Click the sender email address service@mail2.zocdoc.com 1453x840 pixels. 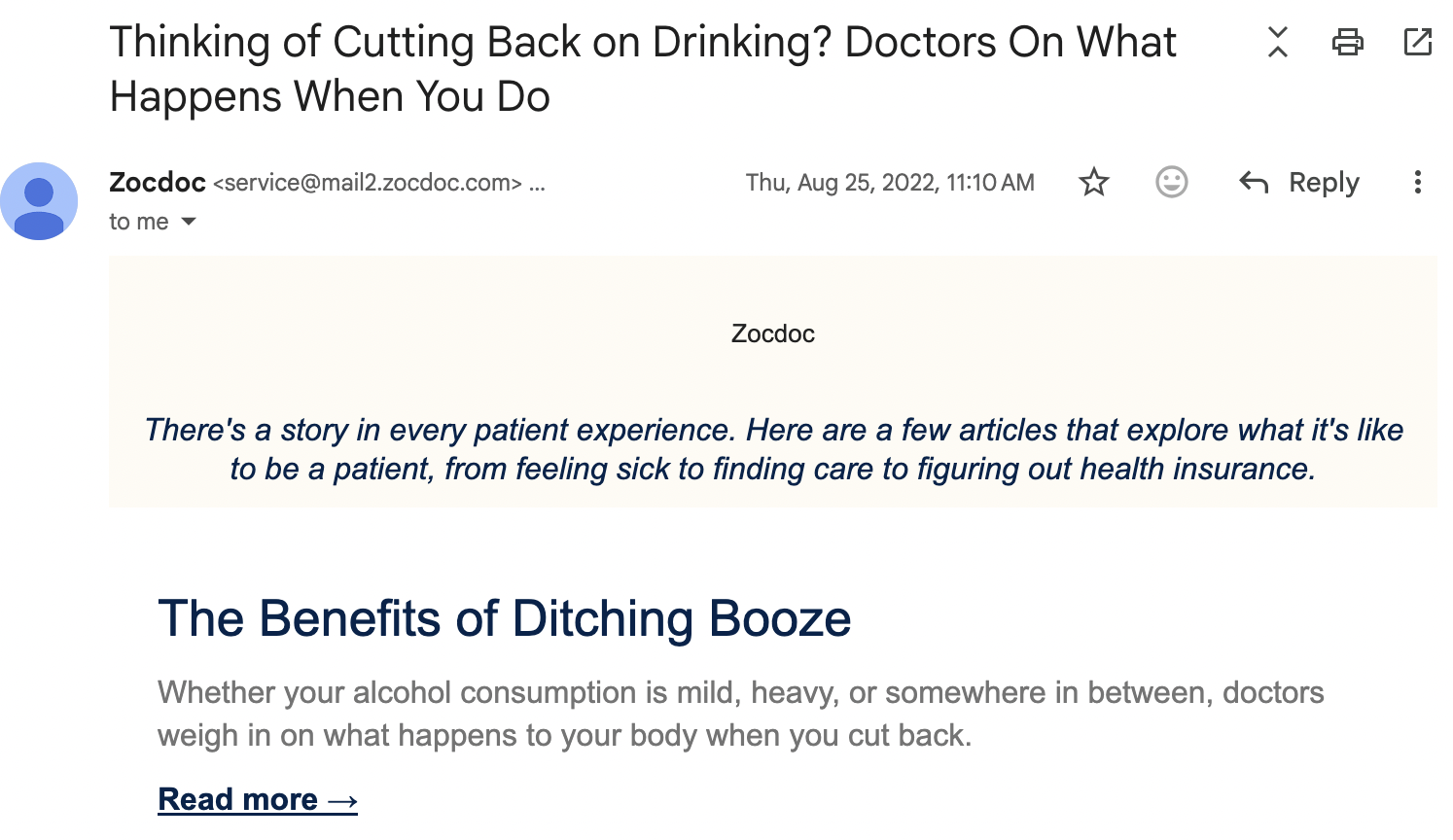point(368,183)
